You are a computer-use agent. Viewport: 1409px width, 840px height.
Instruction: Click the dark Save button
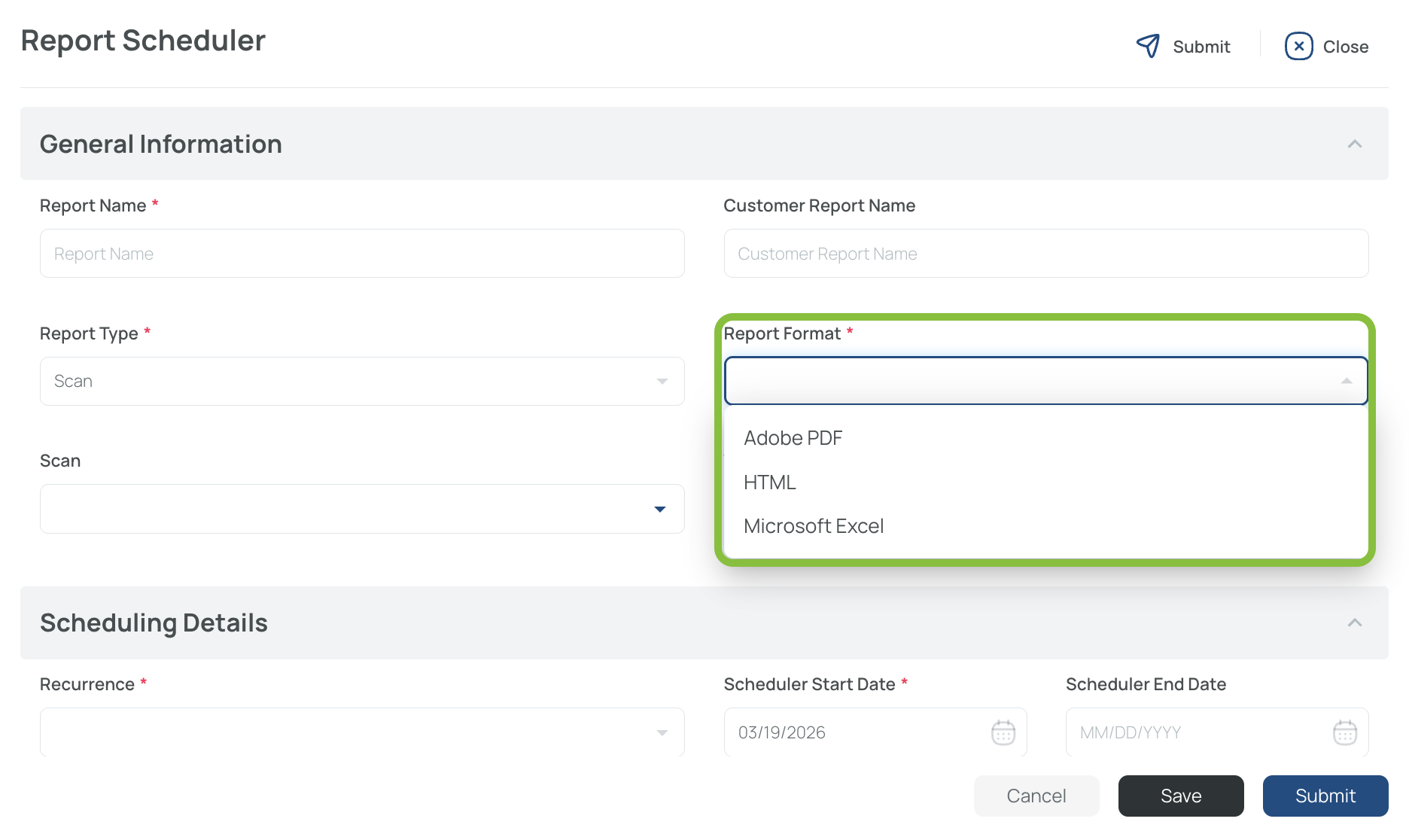pos(1181,796)
